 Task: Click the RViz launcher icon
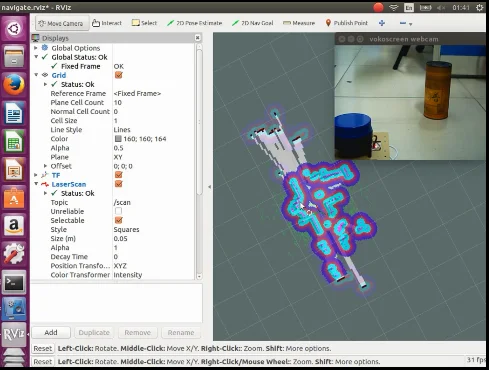[14, 334]
